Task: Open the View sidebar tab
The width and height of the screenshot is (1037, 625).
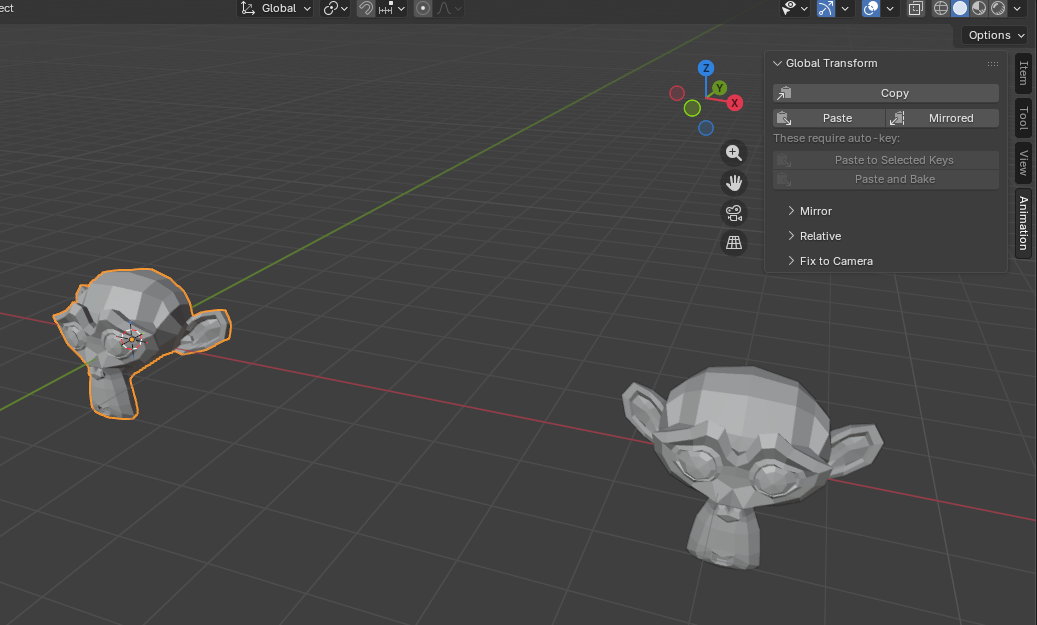Action: click(1023, 163)
